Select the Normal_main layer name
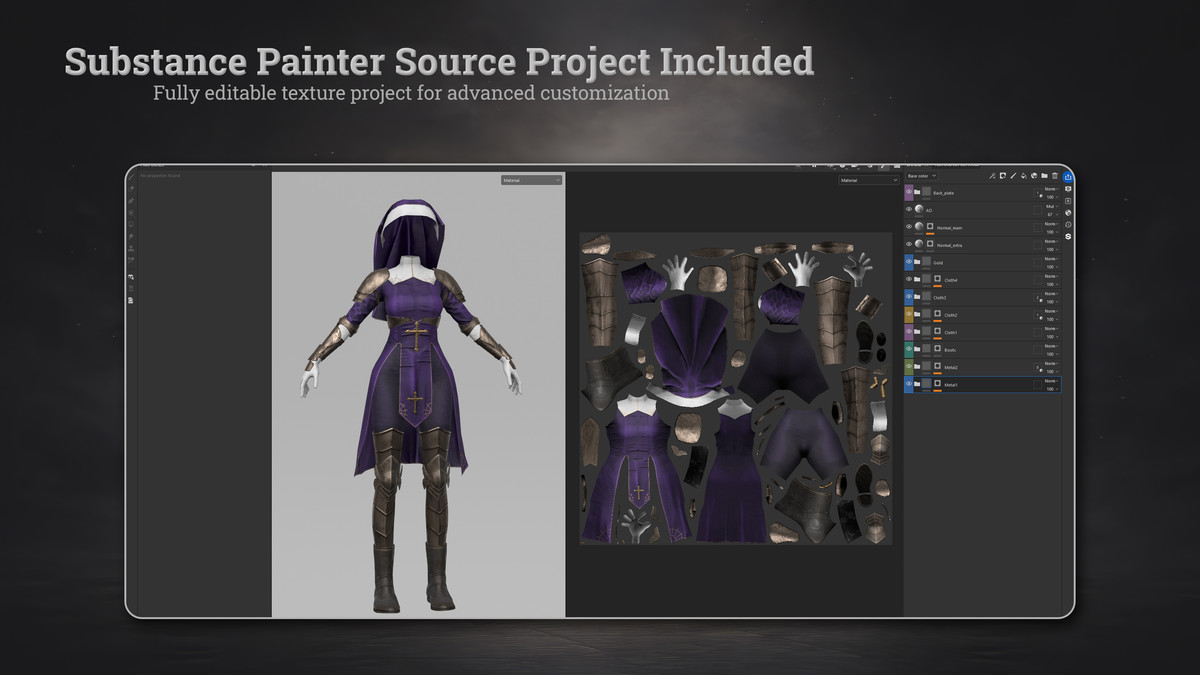Screen dimensions: 1200x675 949,228
